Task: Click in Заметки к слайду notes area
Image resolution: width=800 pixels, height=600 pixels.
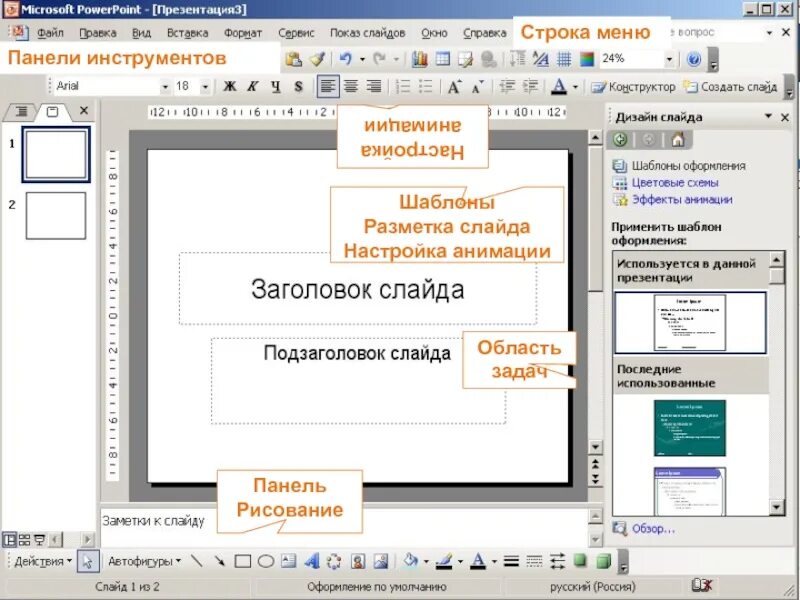Action: coord(344,526)
